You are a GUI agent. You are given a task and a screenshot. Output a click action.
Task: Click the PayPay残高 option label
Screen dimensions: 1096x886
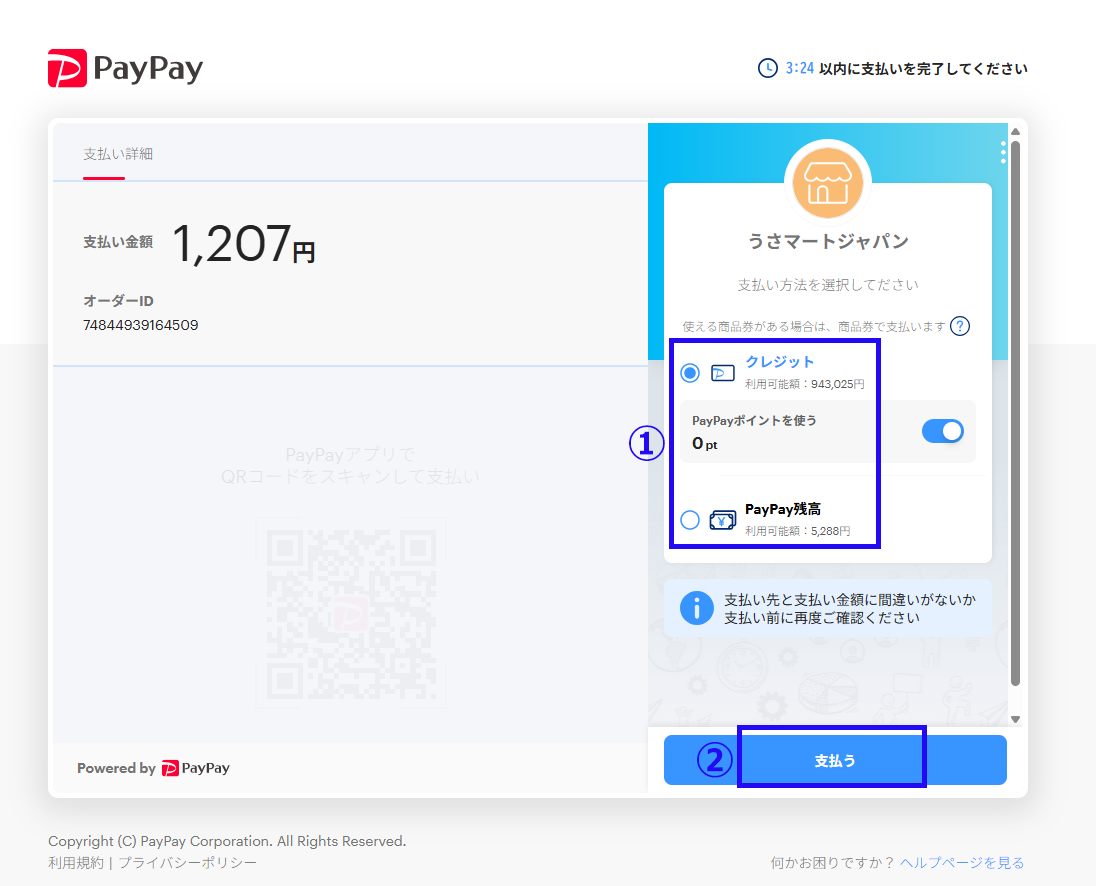pos(783,509)
